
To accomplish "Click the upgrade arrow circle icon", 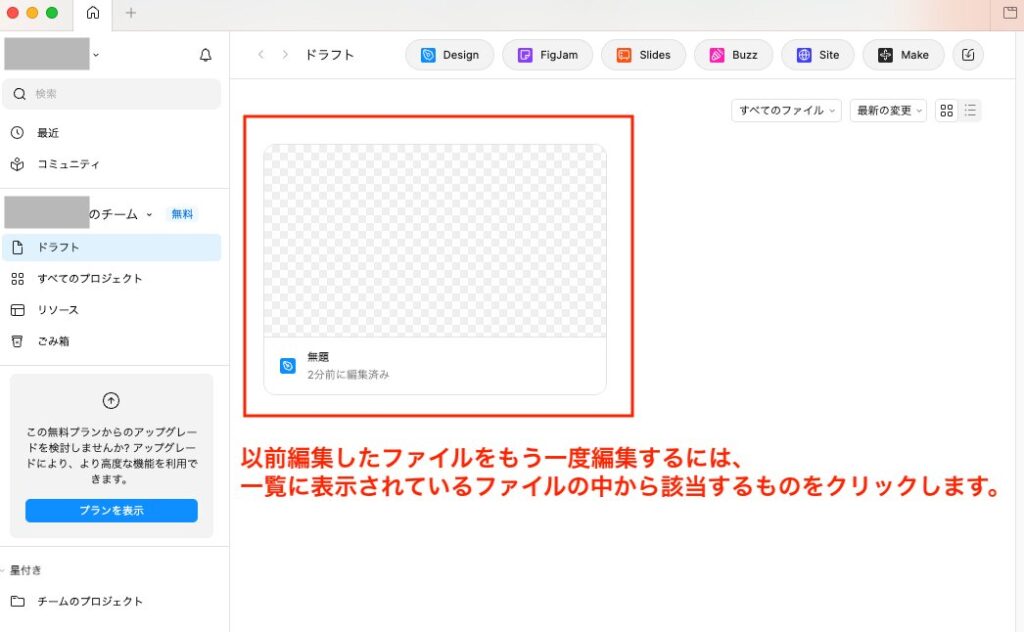I will click(111, 400).
